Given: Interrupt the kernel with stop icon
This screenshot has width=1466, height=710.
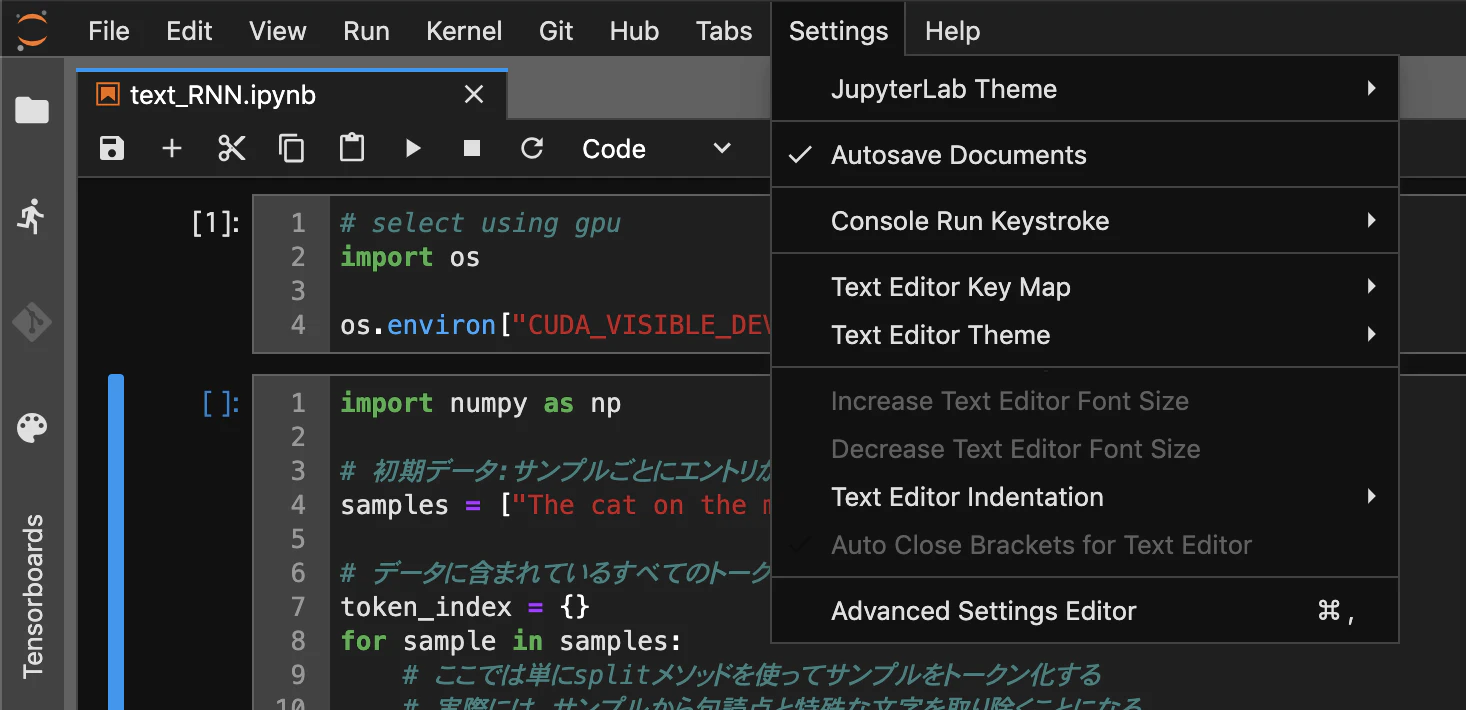Looking at the screenshot, I should point(472,149).
